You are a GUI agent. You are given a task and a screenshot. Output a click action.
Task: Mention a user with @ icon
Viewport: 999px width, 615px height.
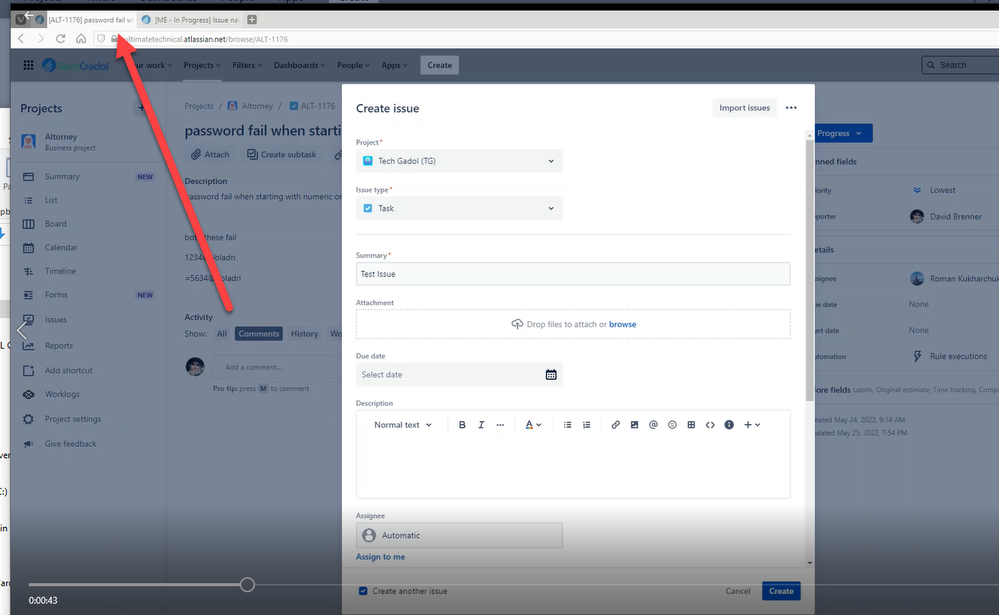[653, 425]
